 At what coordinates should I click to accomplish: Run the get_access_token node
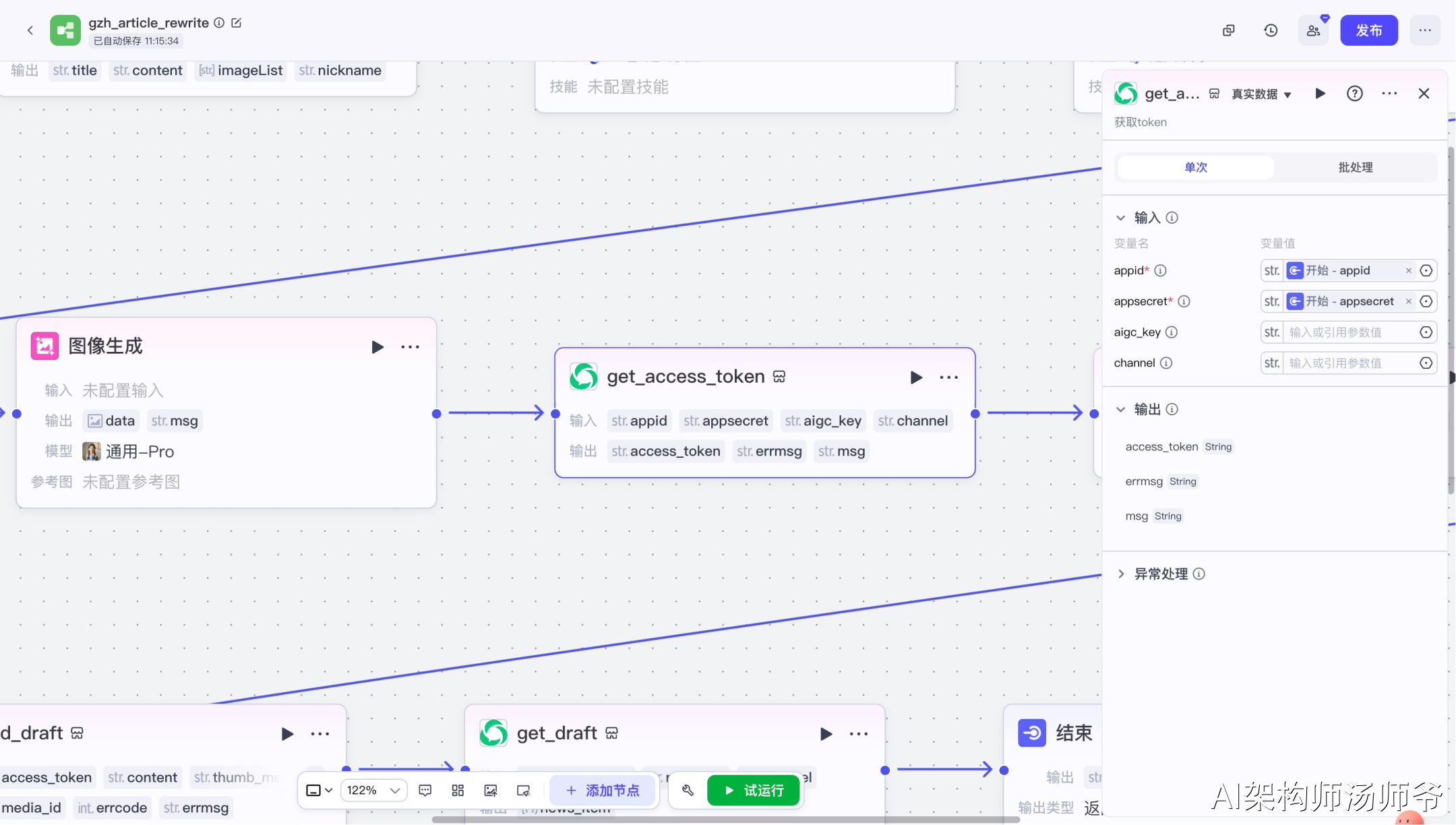[x=915, y=377]
